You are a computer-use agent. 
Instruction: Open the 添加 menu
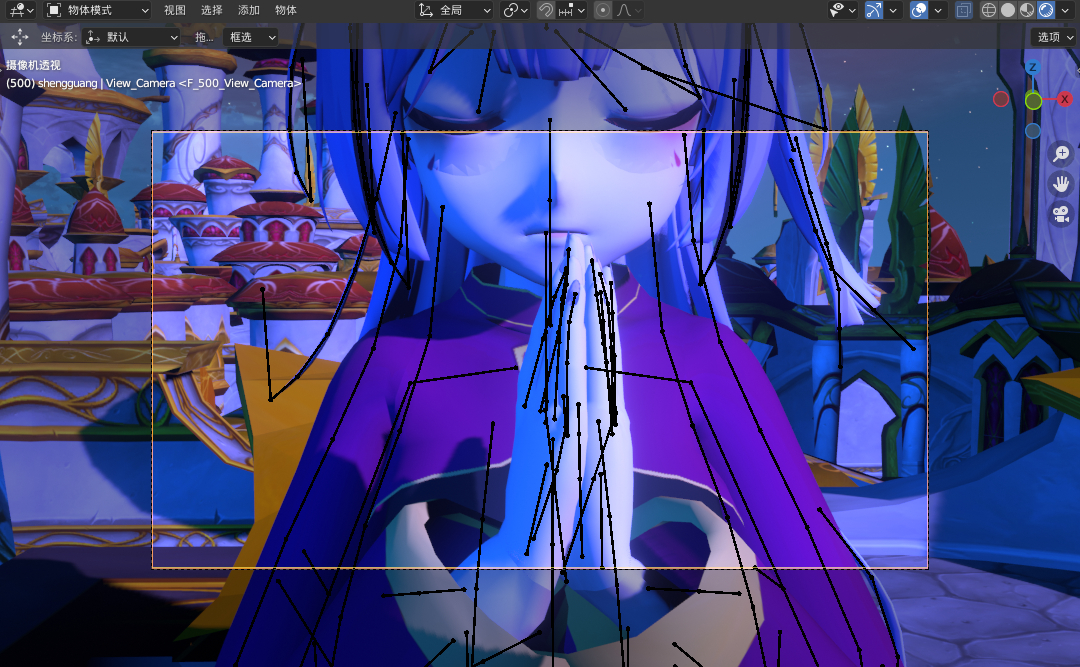tap(249, 10)
